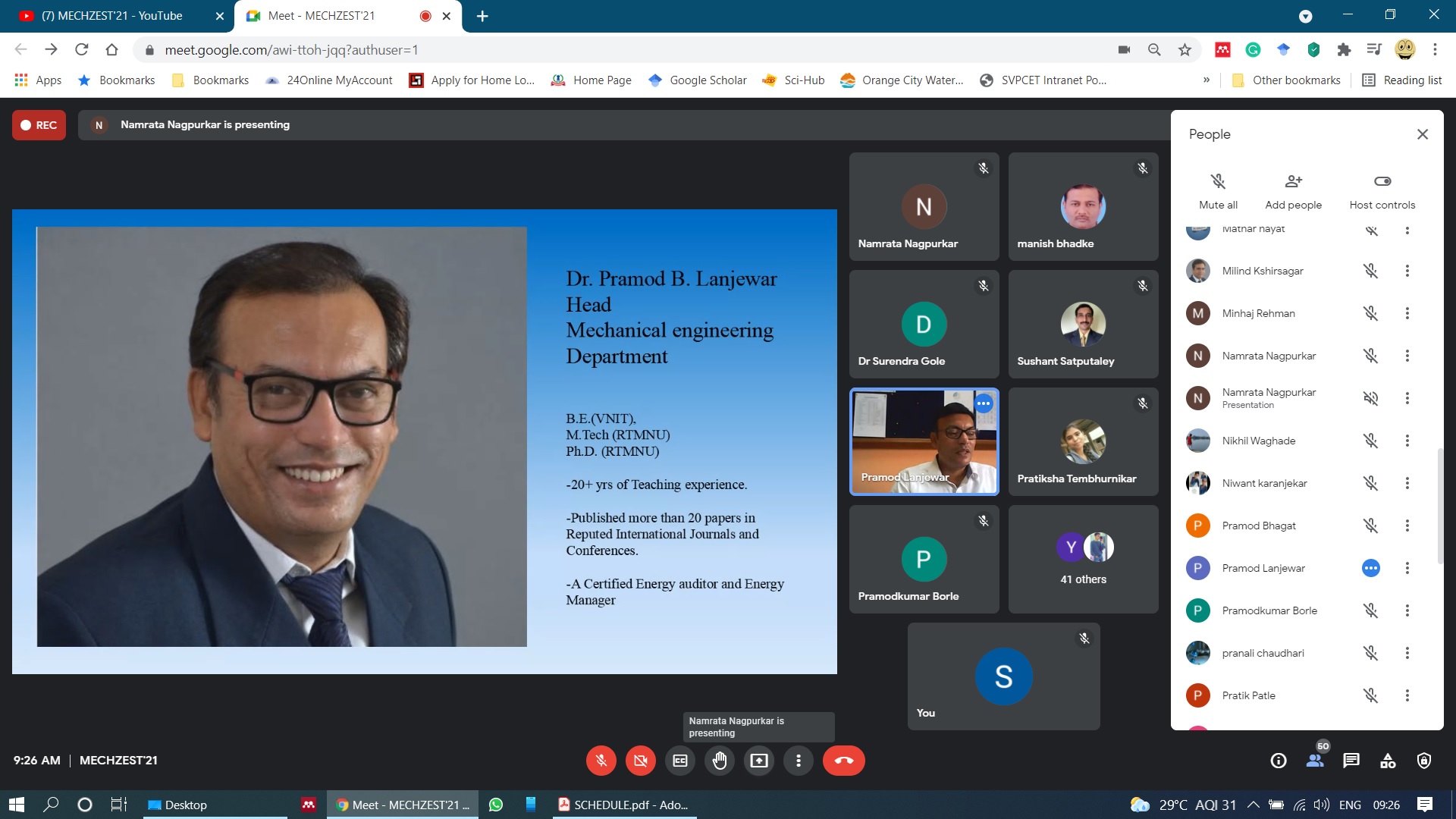Open the Apps bookmark shortcut
The image size is (1456, 819).
(38, 80)
